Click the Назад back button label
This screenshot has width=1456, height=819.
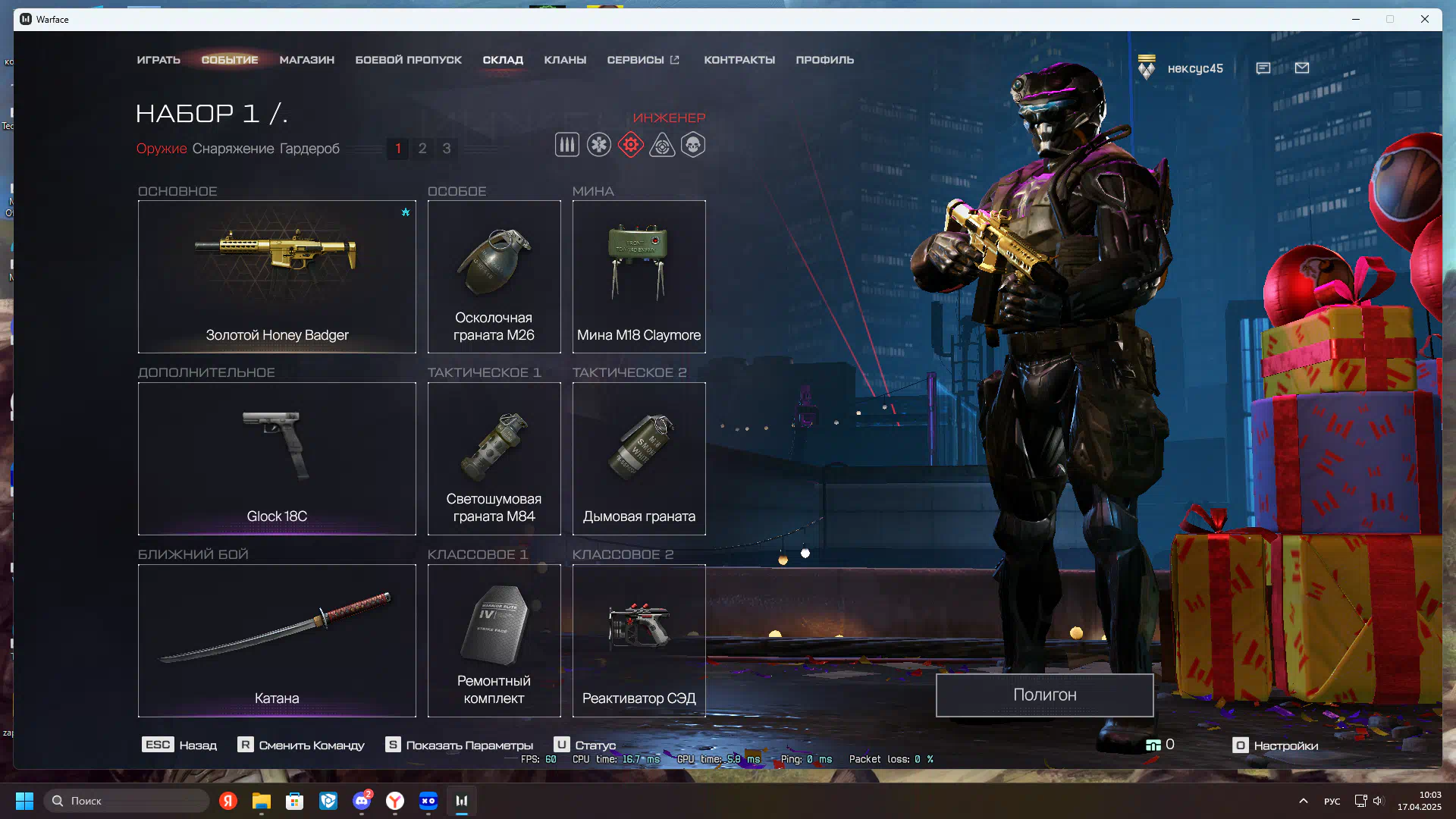[198, 745]
